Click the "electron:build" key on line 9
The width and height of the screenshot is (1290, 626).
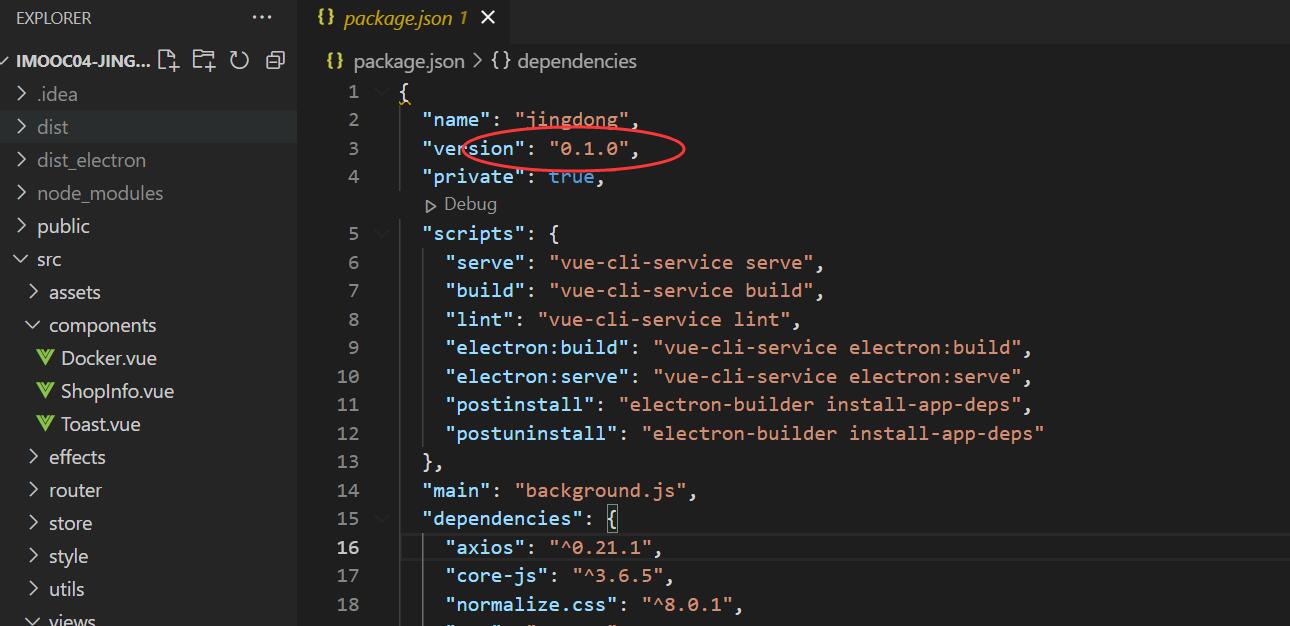click(538, 347)
